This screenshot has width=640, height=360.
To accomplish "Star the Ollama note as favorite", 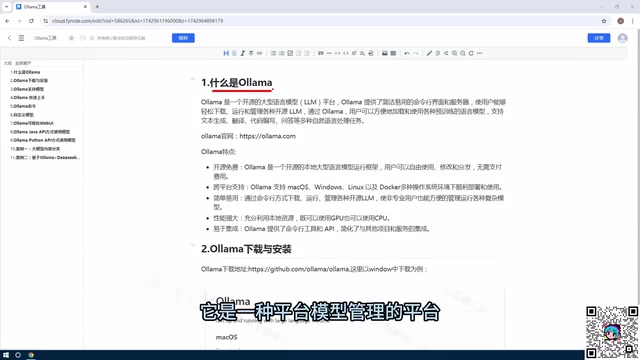I will (x=71, y=38).
